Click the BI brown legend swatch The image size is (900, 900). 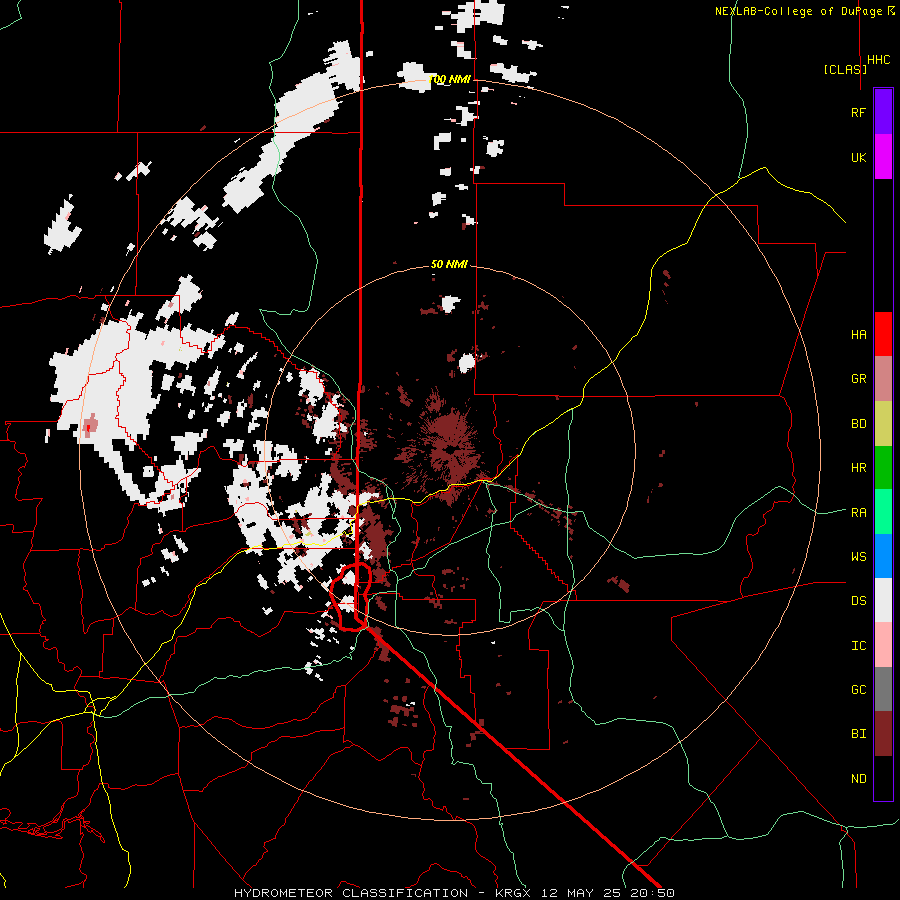[x=883, y=734]
